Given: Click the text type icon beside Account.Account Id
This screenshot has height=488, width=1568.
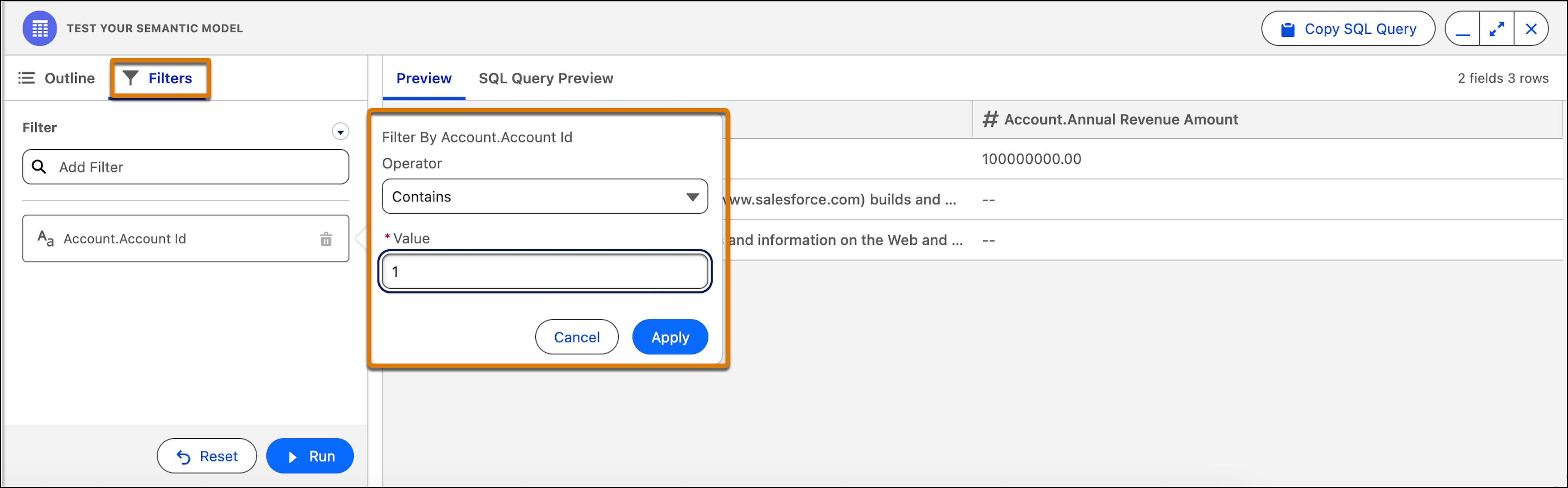Looking at the screenshot, I should [x=46, y=238].
